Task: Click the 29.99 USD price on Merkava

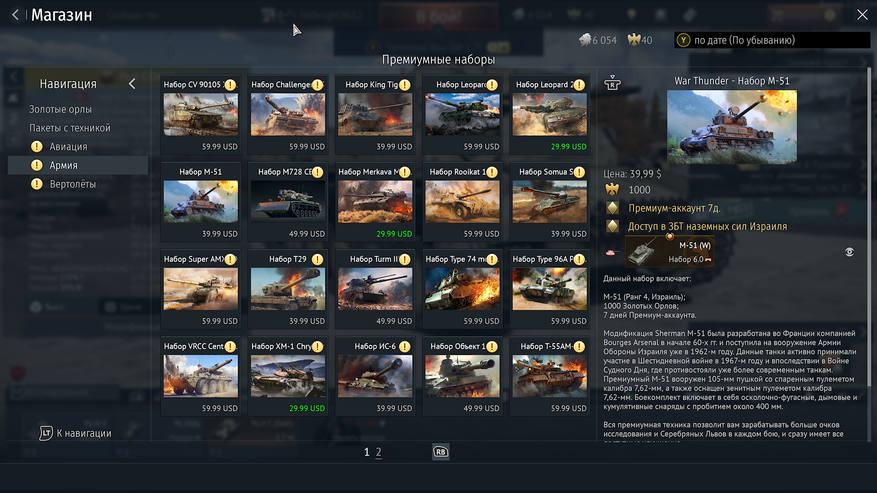Action: pyautogui.click(x=394, y=234)
